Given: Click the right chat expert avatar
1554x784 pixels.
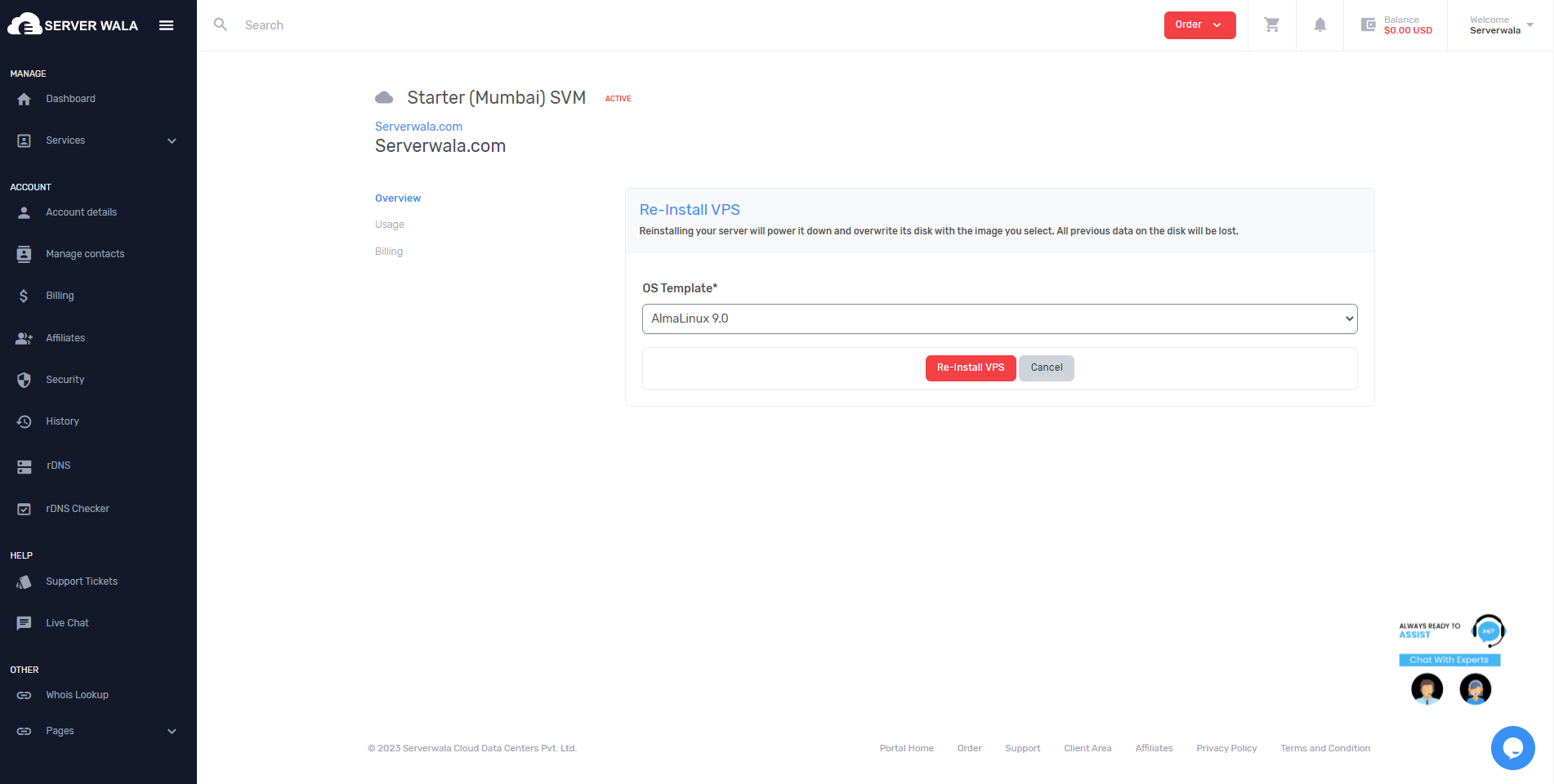Looking at the screenshot, I should 1476,689.
